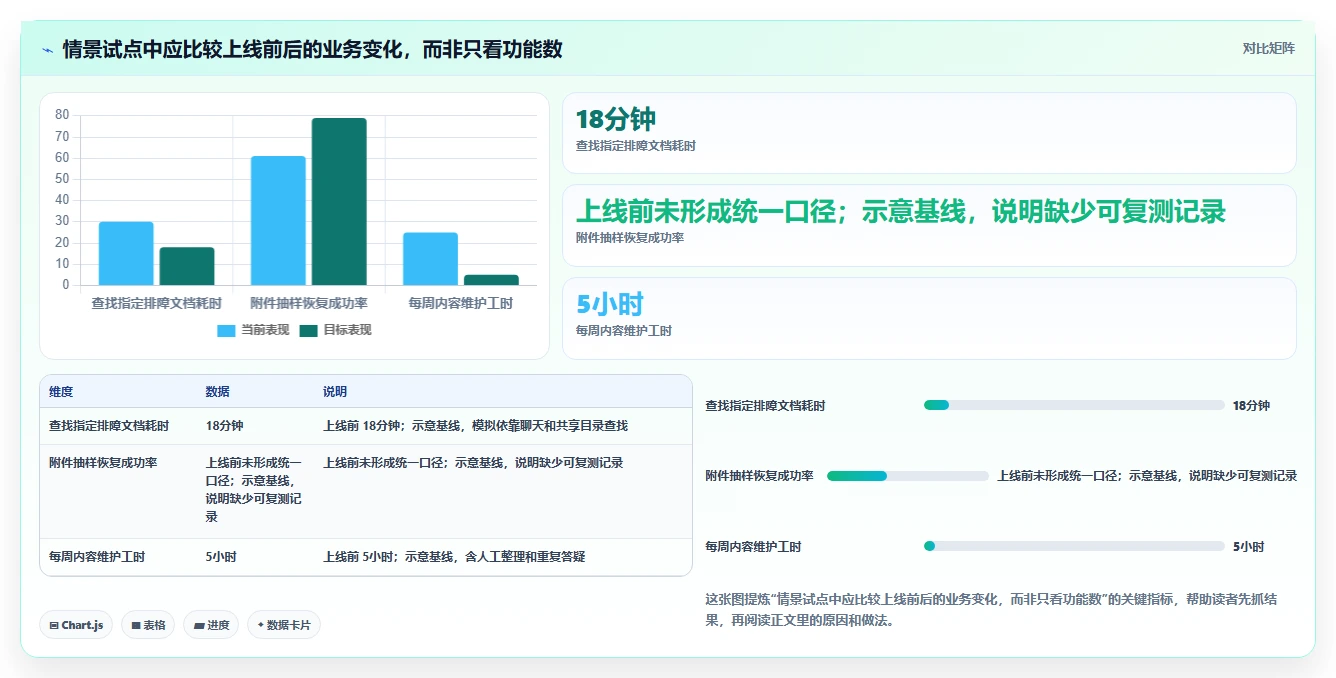This screenshot has height=678, width=1336.
Task: Click the x-axis label 查找指定排障文档耗时
Action: click(x=156, y=303)
